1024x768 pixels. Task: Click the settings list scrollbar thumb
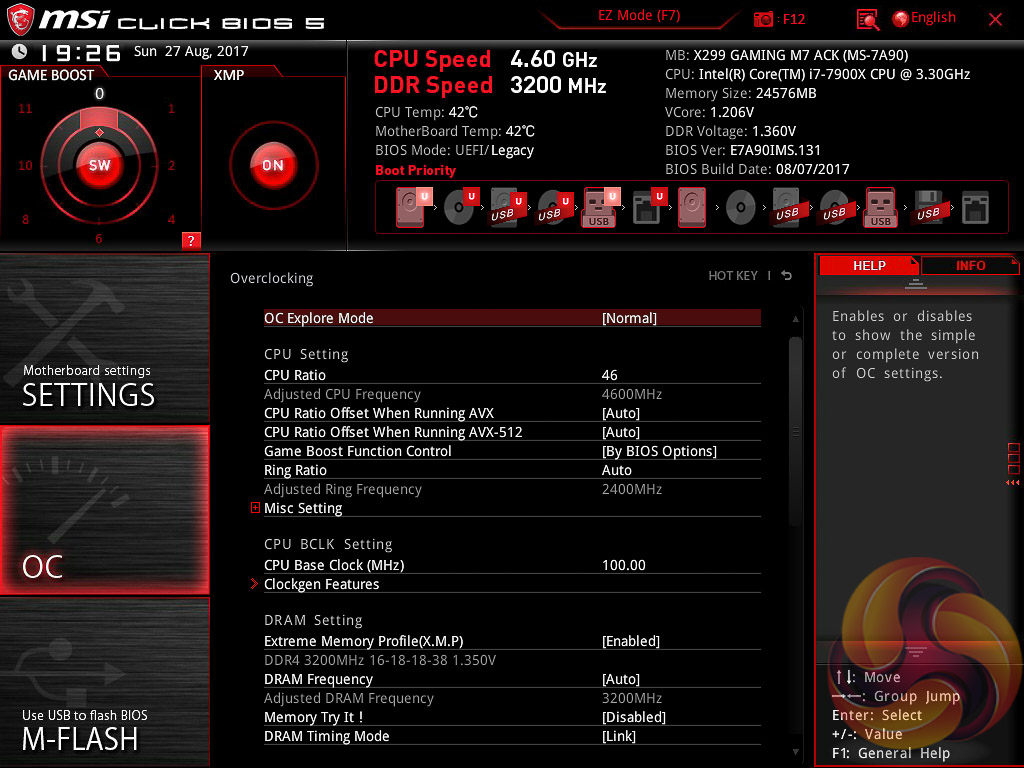pyautogui.click(x=795, y=431)
